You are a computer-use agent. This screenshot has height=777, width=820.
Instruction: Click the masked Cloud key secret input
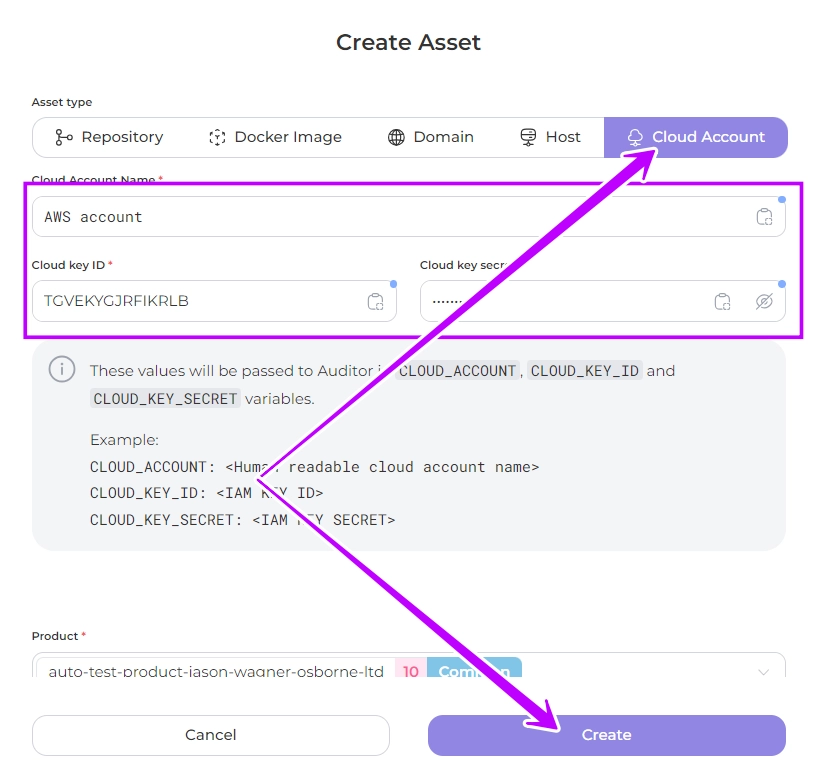560,301
